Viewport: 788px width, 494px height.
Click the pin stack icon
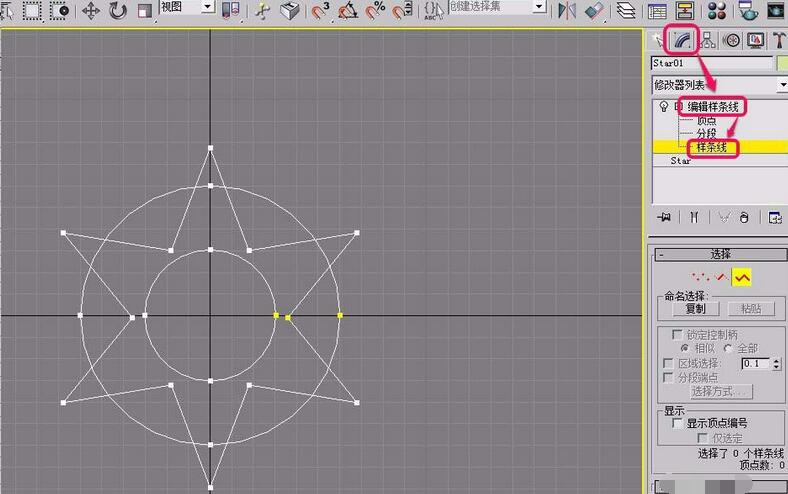pyautogui.click(x=662, y=217)
